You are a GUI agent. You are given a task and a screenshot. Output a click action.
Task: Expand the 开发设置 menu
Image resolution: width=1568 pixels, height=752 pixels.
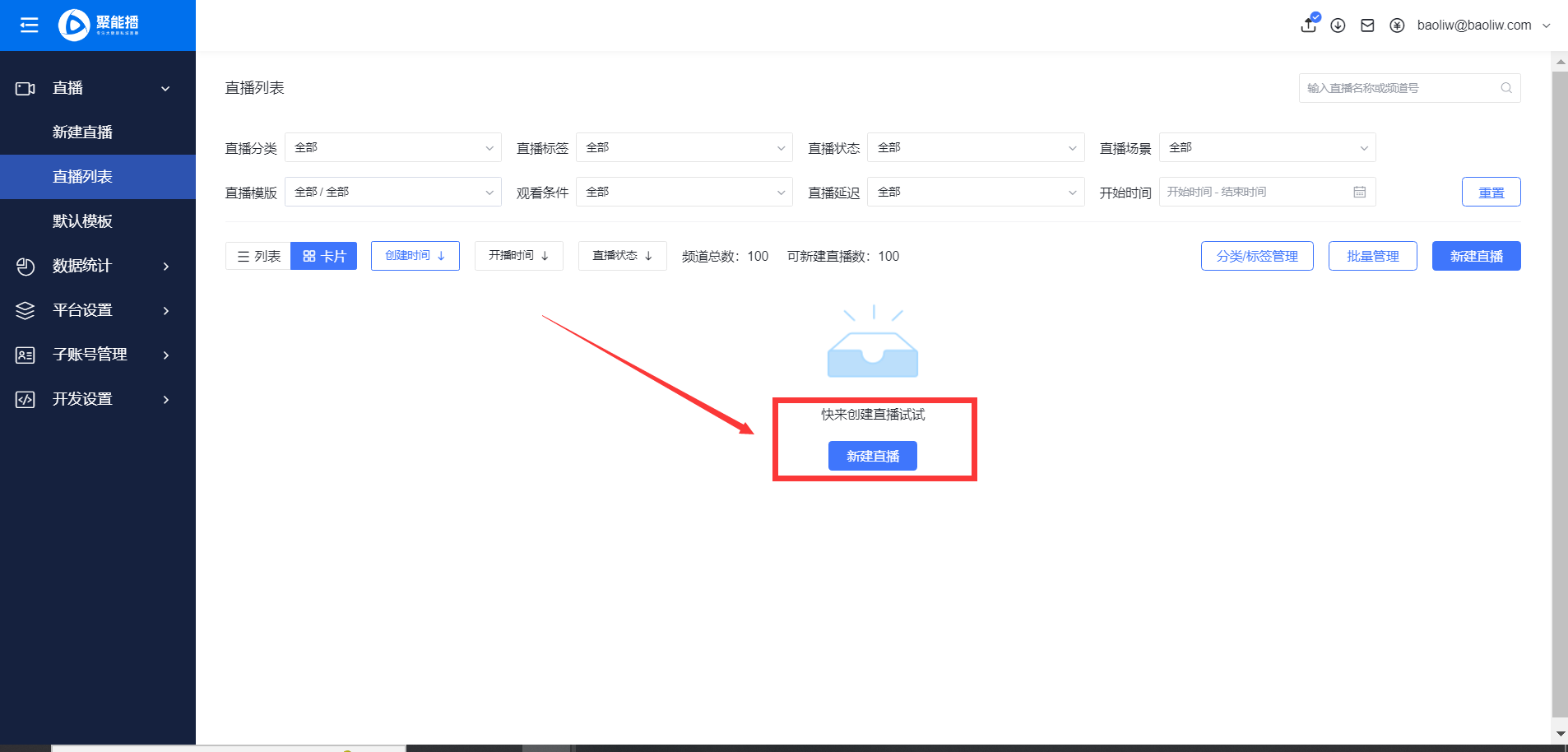point(98,399)
